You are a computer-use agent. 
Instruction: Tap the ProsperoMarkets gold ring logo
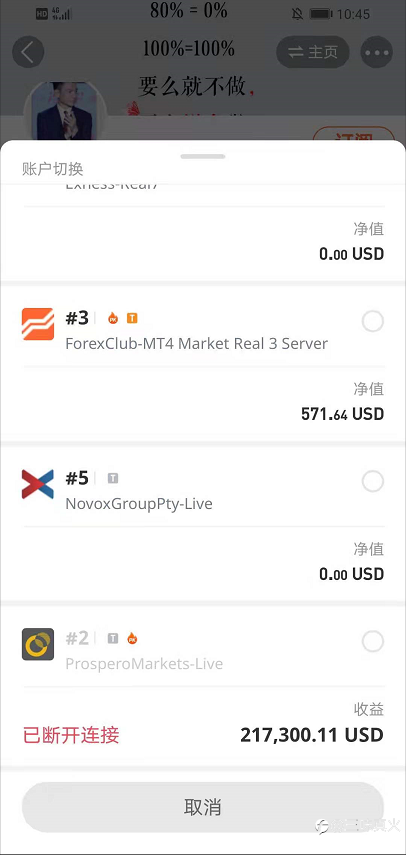click(x=38, y=644)
